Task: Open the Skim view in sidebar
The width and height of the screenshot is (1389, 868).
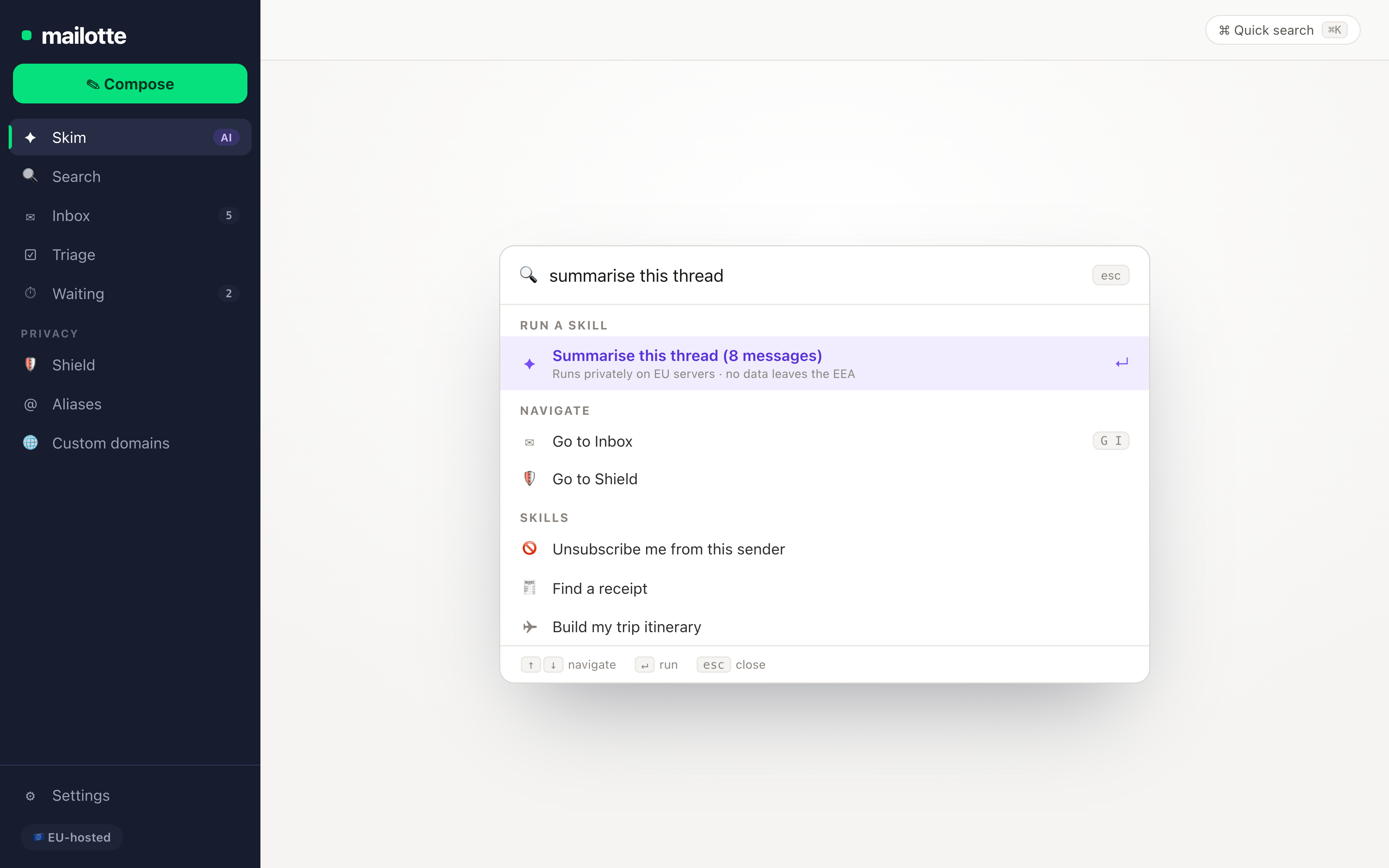Action: pyautogui.click(x=130, y=137)
